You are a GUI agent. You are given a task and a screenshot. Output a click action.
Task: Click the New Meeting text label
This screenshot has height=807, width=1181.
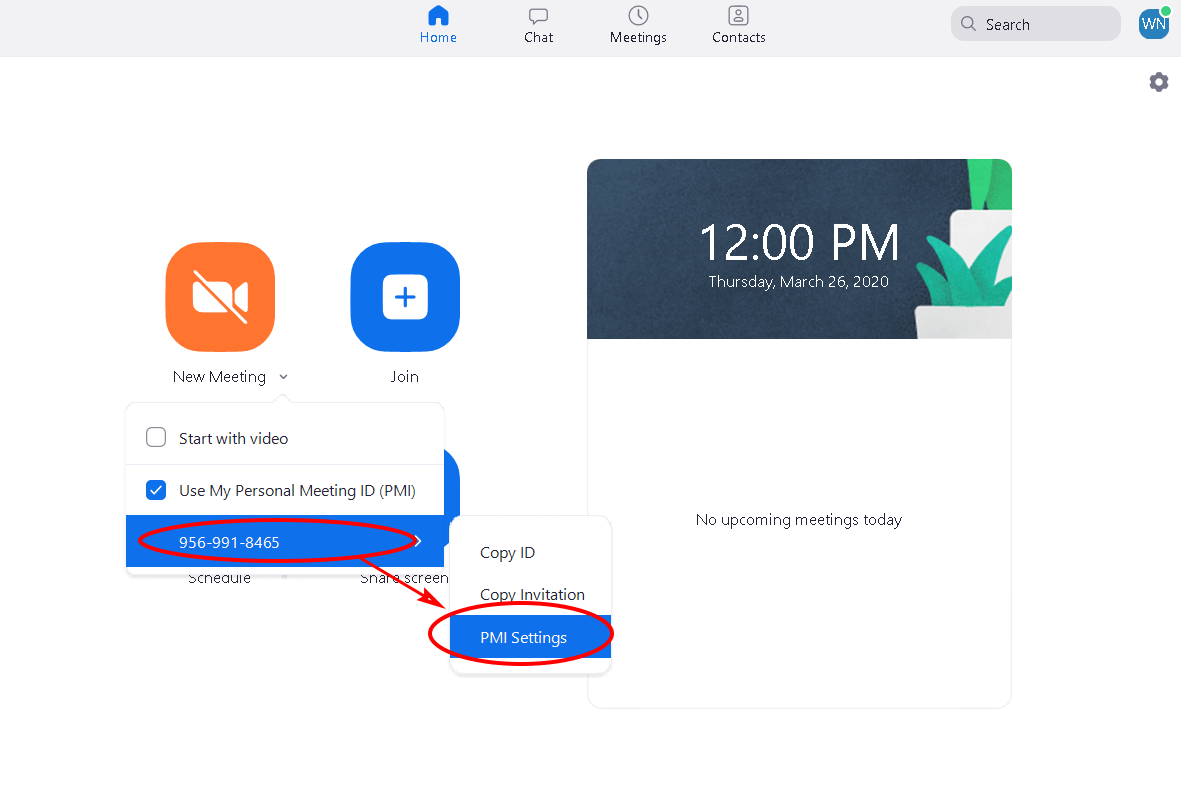click(219, 377)
